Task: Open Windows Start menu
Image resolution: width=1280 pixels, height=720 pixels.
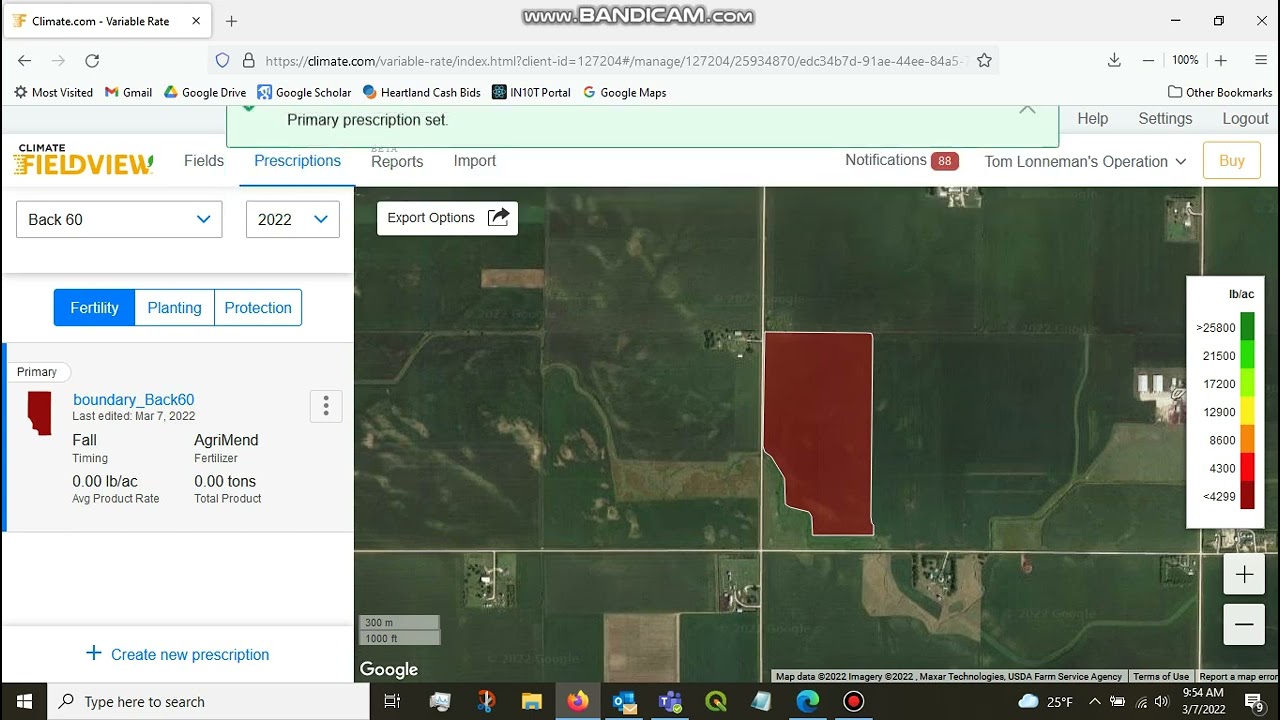Action: [x=24, y=701]
